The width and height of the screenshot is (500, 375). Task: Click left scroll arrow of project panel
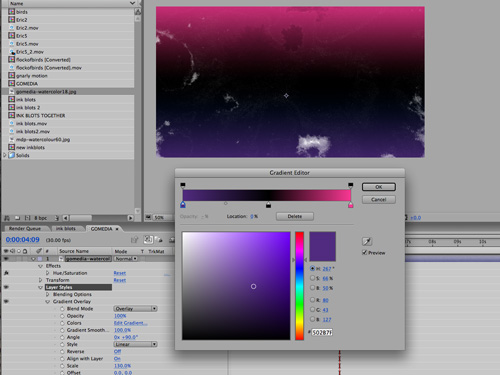coord(66,218)
